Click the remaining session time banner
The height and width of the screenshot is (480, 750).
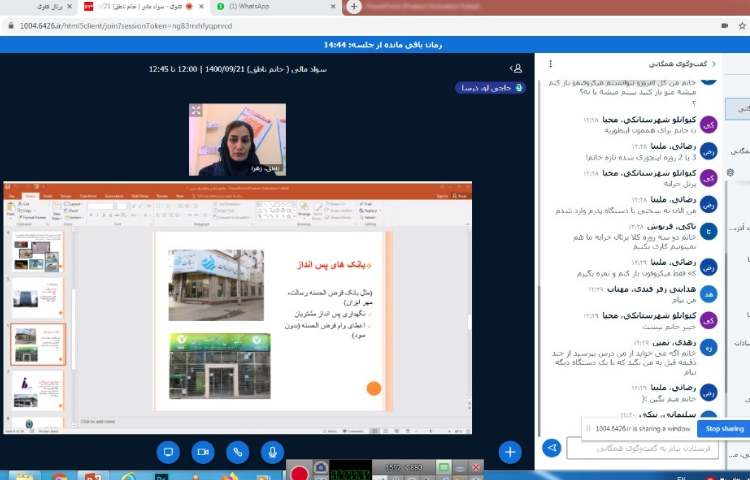(383, 45)
